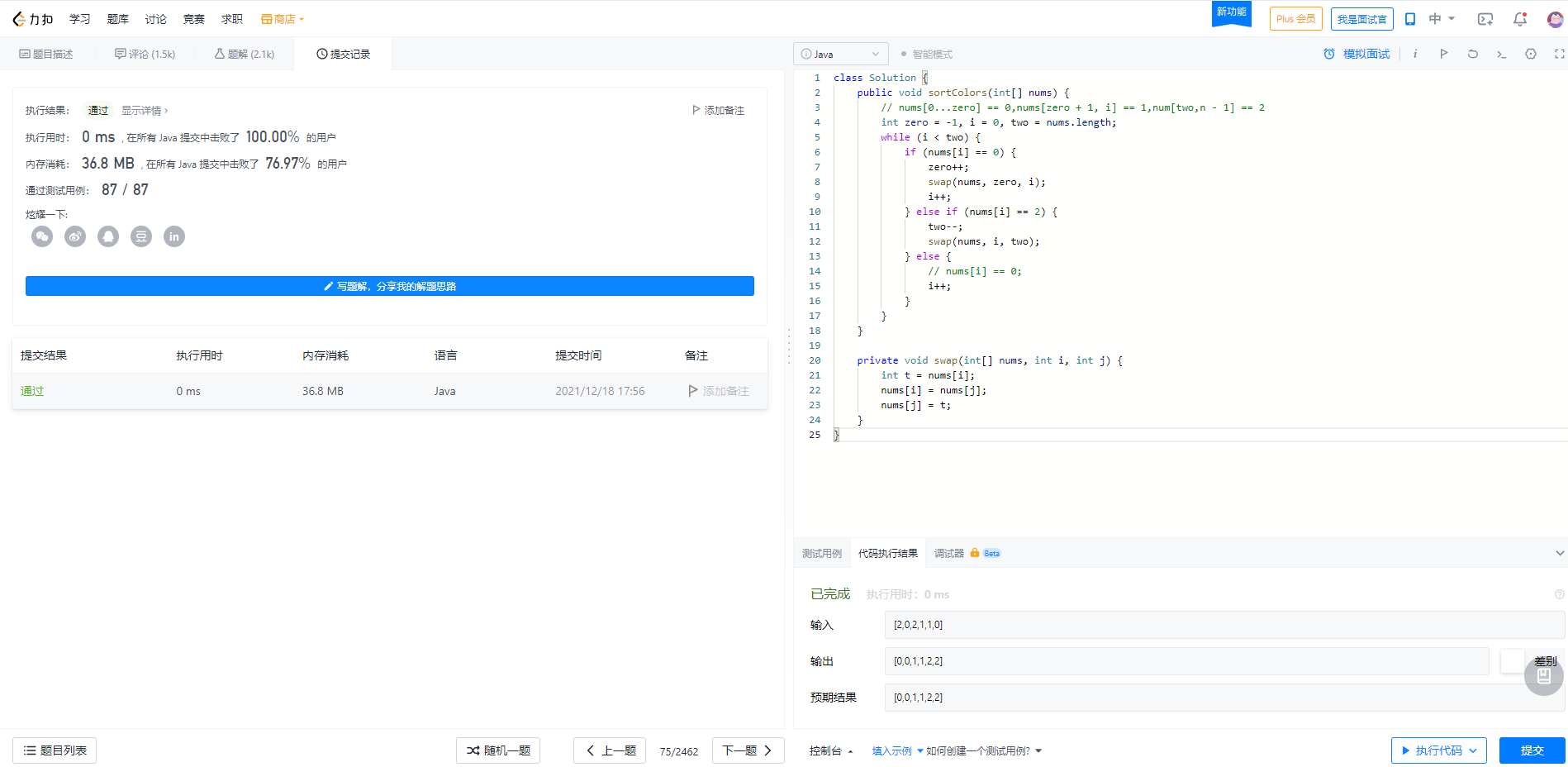Screen dimensions: 1568x767
Task: Open the editor terminal shortcut icon
Action: 1502,54
